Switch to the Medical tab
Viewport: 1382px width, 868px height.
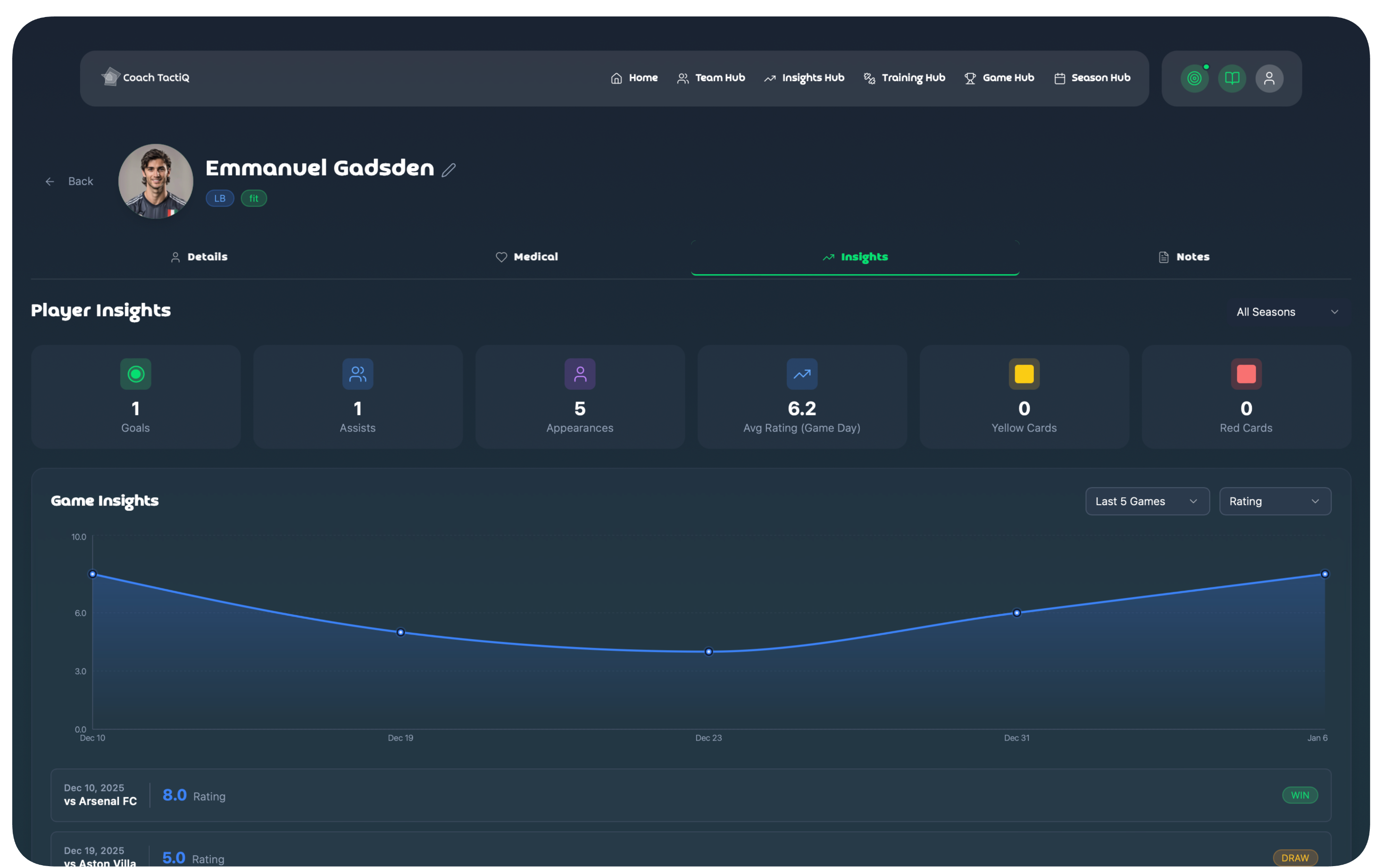tap(527, 257)
